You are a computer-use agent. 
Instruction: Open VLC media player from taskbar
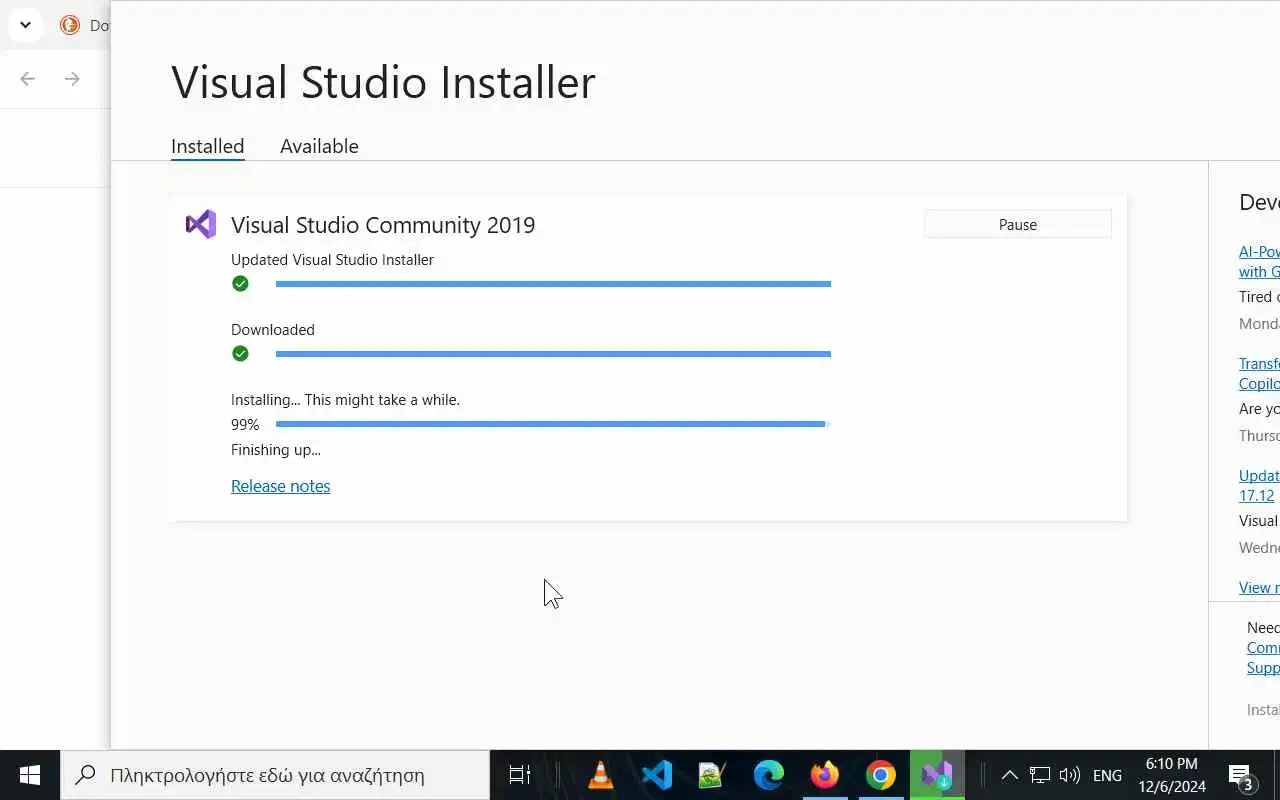tap(601, 775)
